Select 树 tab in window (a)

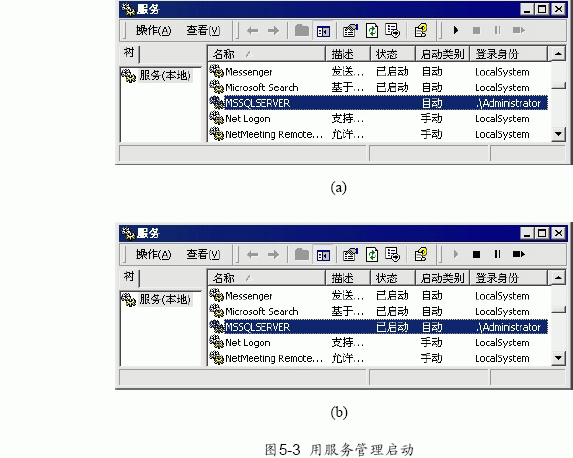click(x=129, y=53)
